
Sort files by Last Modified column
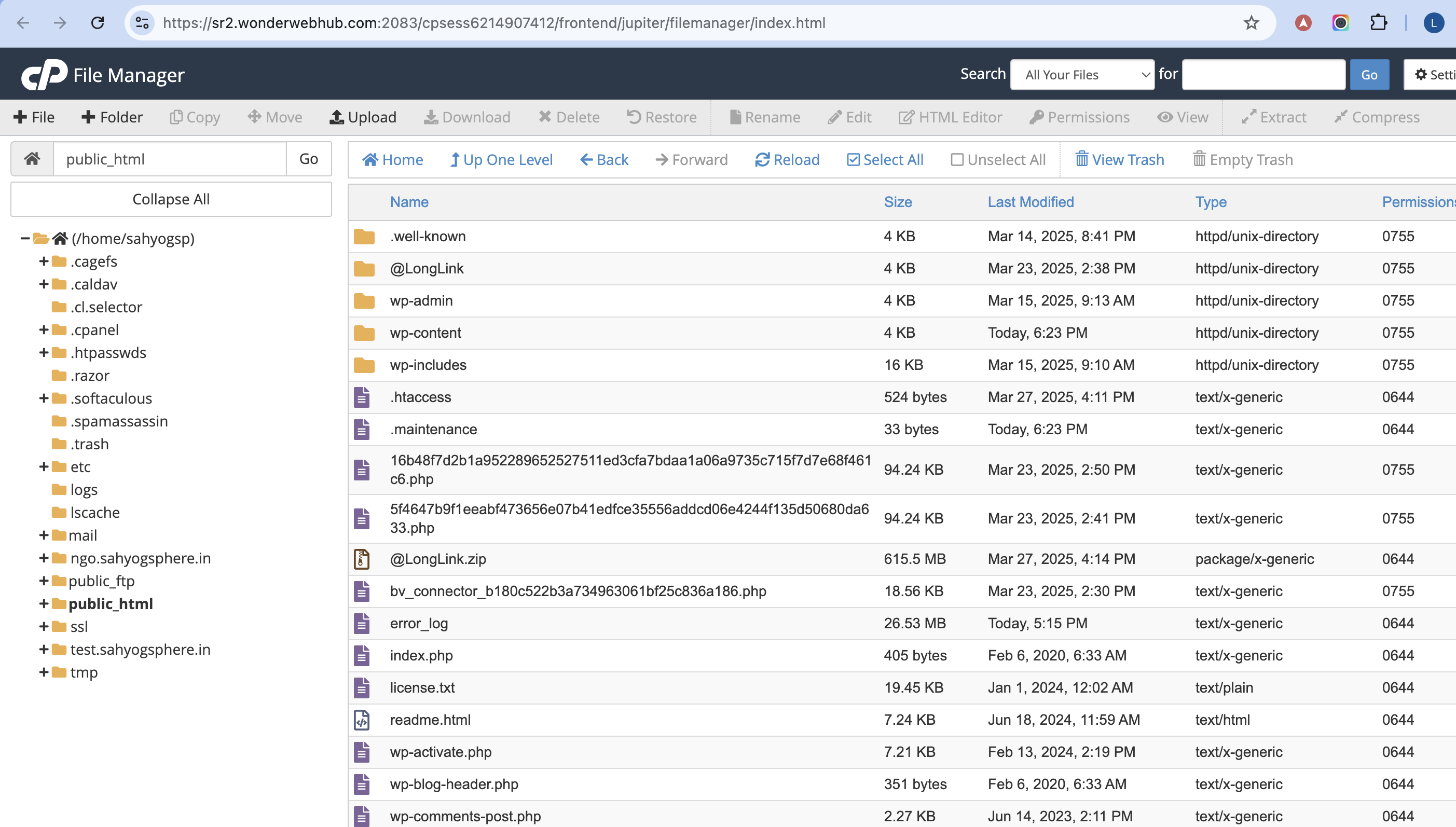(x=1031, y=202)
